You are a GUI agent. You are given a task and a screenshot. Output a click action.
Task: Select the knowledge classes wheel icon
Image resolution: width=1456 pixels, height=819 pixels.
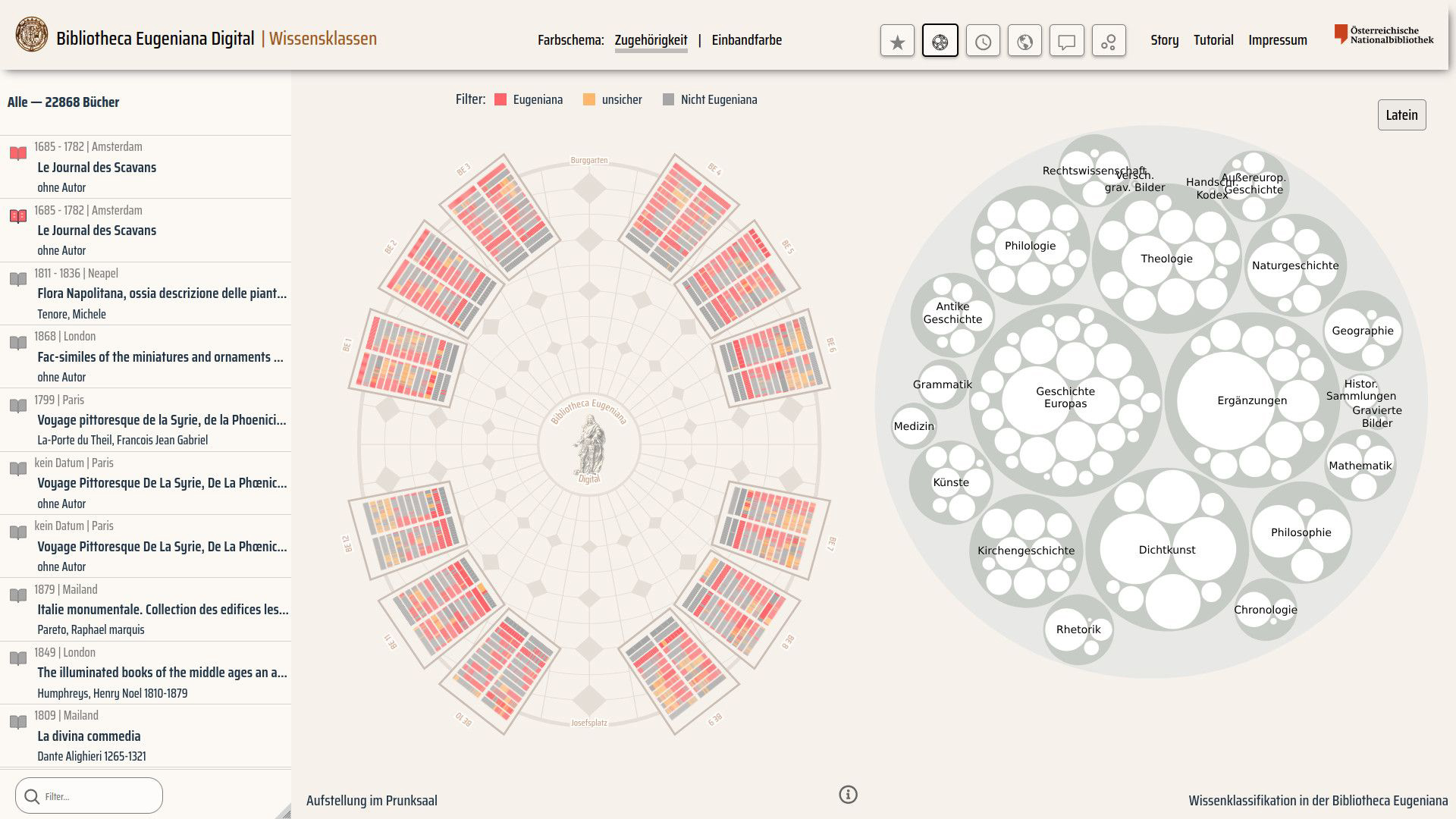pos(940,41)
